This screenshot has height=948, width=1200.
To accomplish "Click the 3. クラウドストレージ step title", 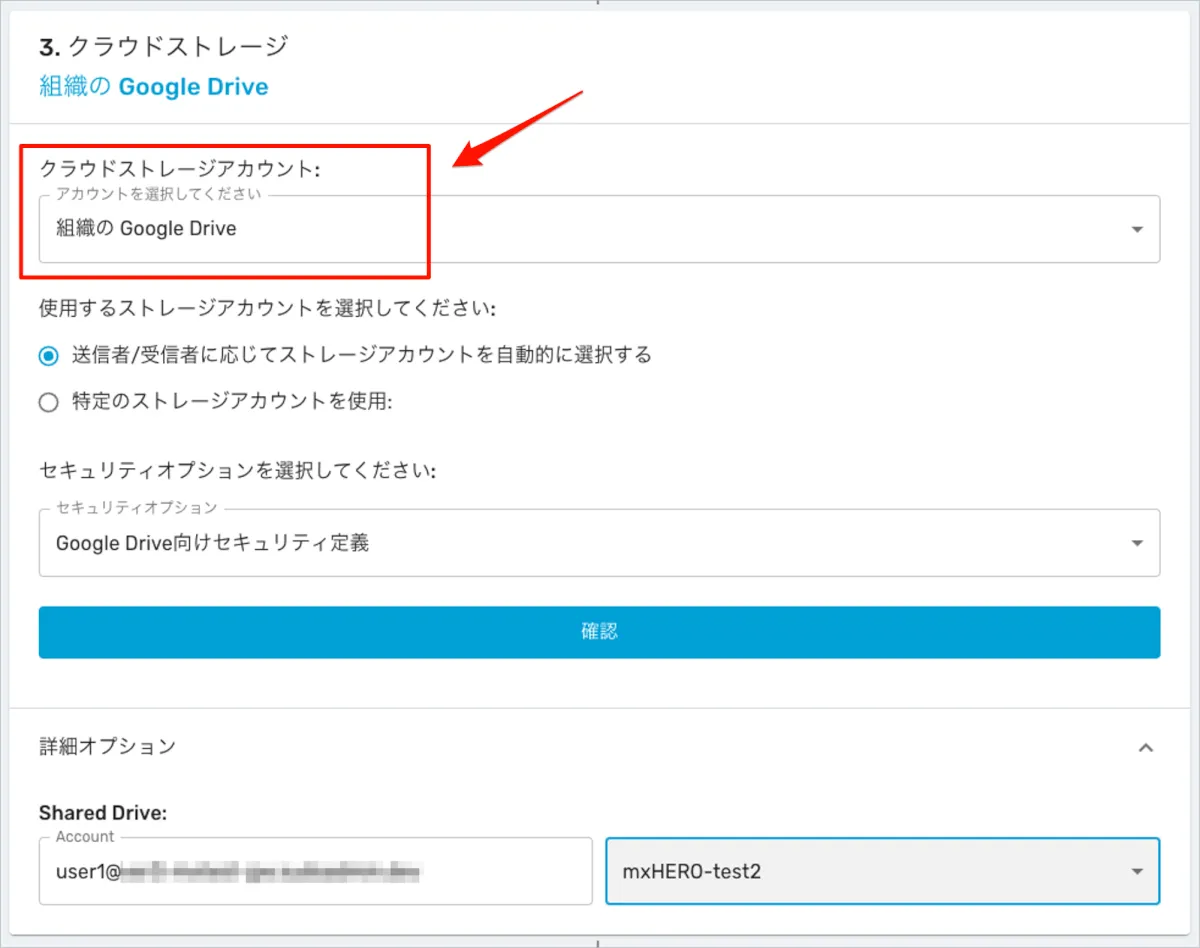I will (164, 45).
